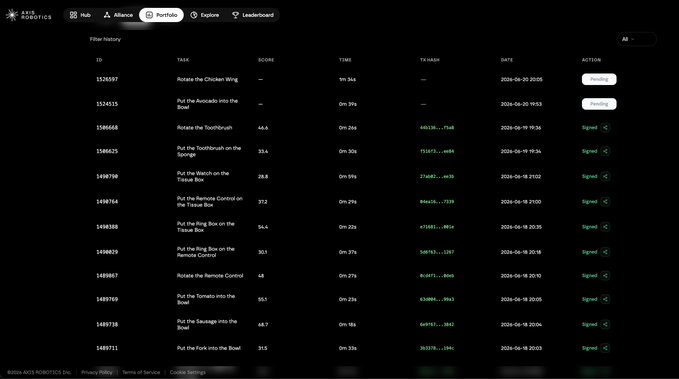Share the Rotate the Toothbrush result
This screenshot has height=379, width=679.
pyautogui.click(x=605, y=128)
